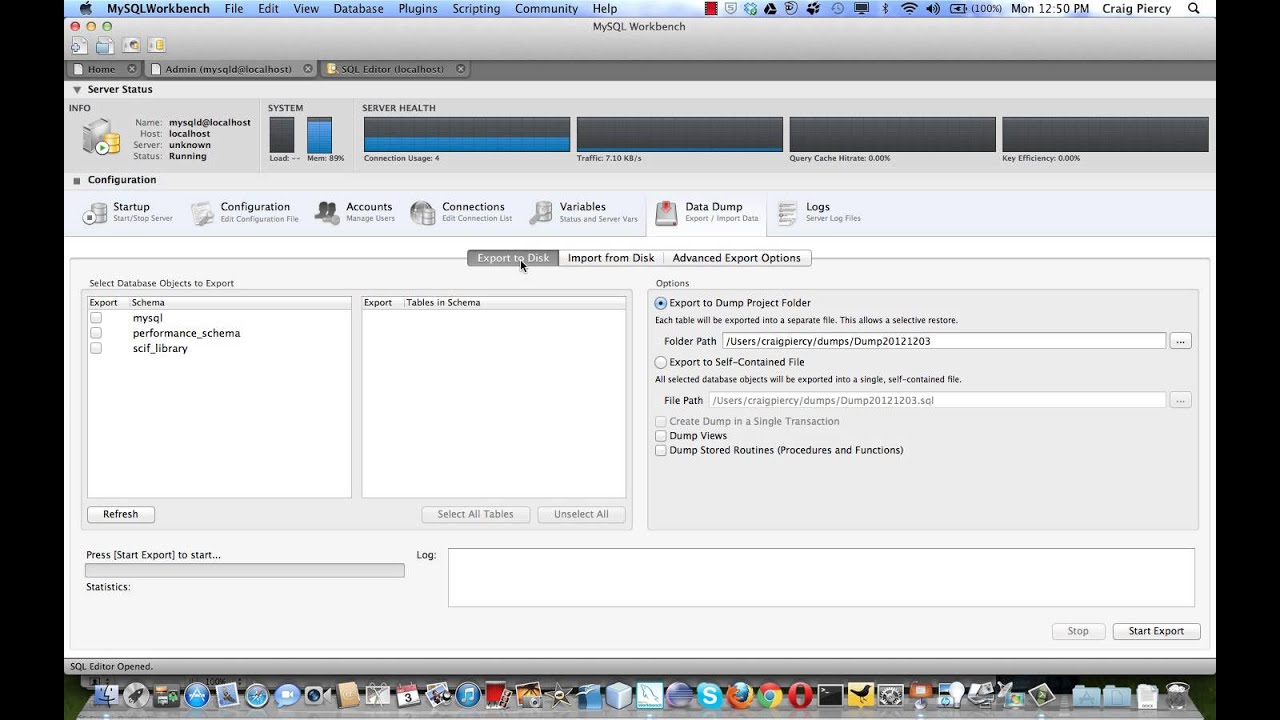This screenshot has width=1280, height=720.
Task: Enable Dump Stored Routines checkbox
Action: point(660,450)
